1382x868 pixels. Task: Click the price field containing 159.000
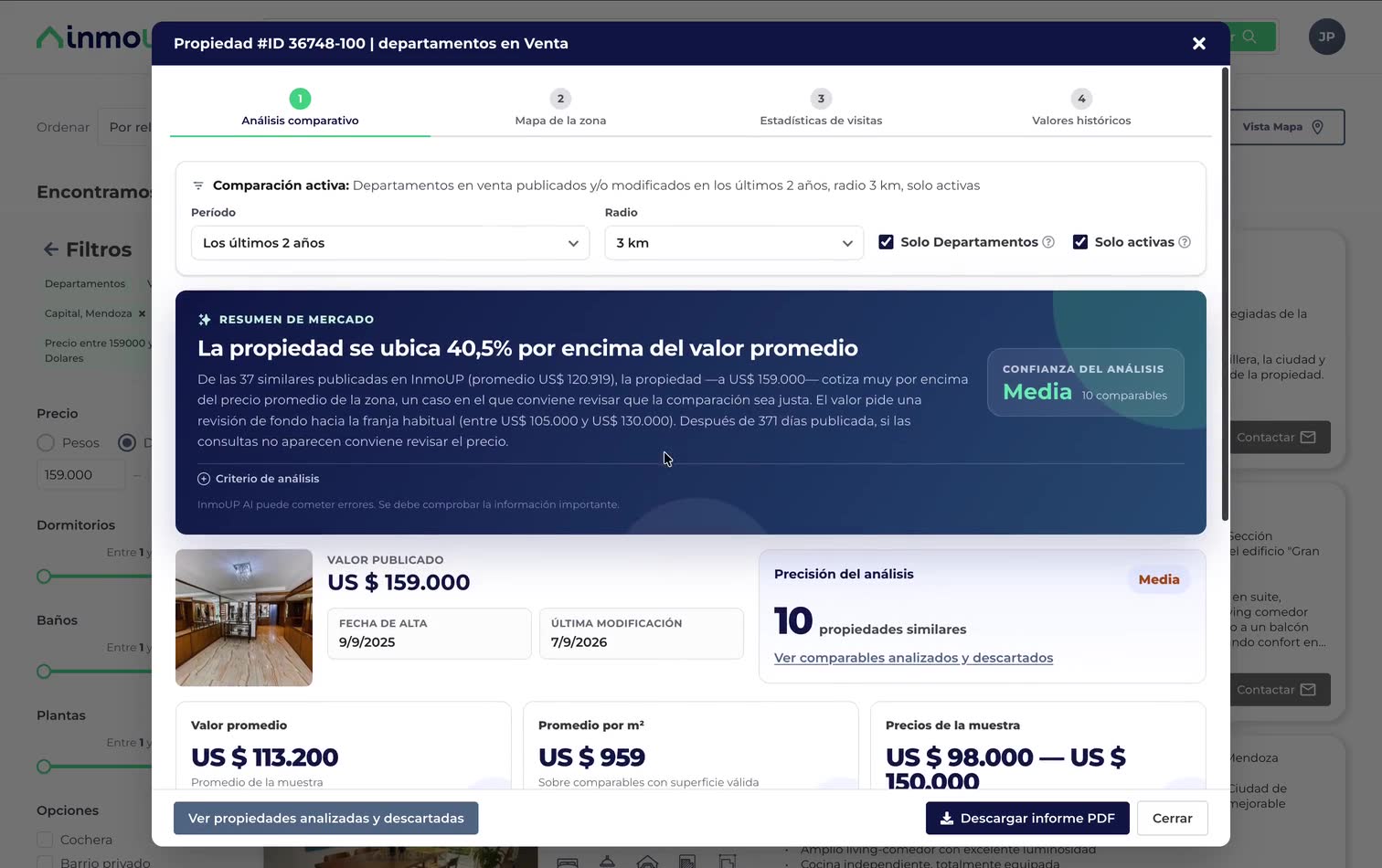(80, 475)
